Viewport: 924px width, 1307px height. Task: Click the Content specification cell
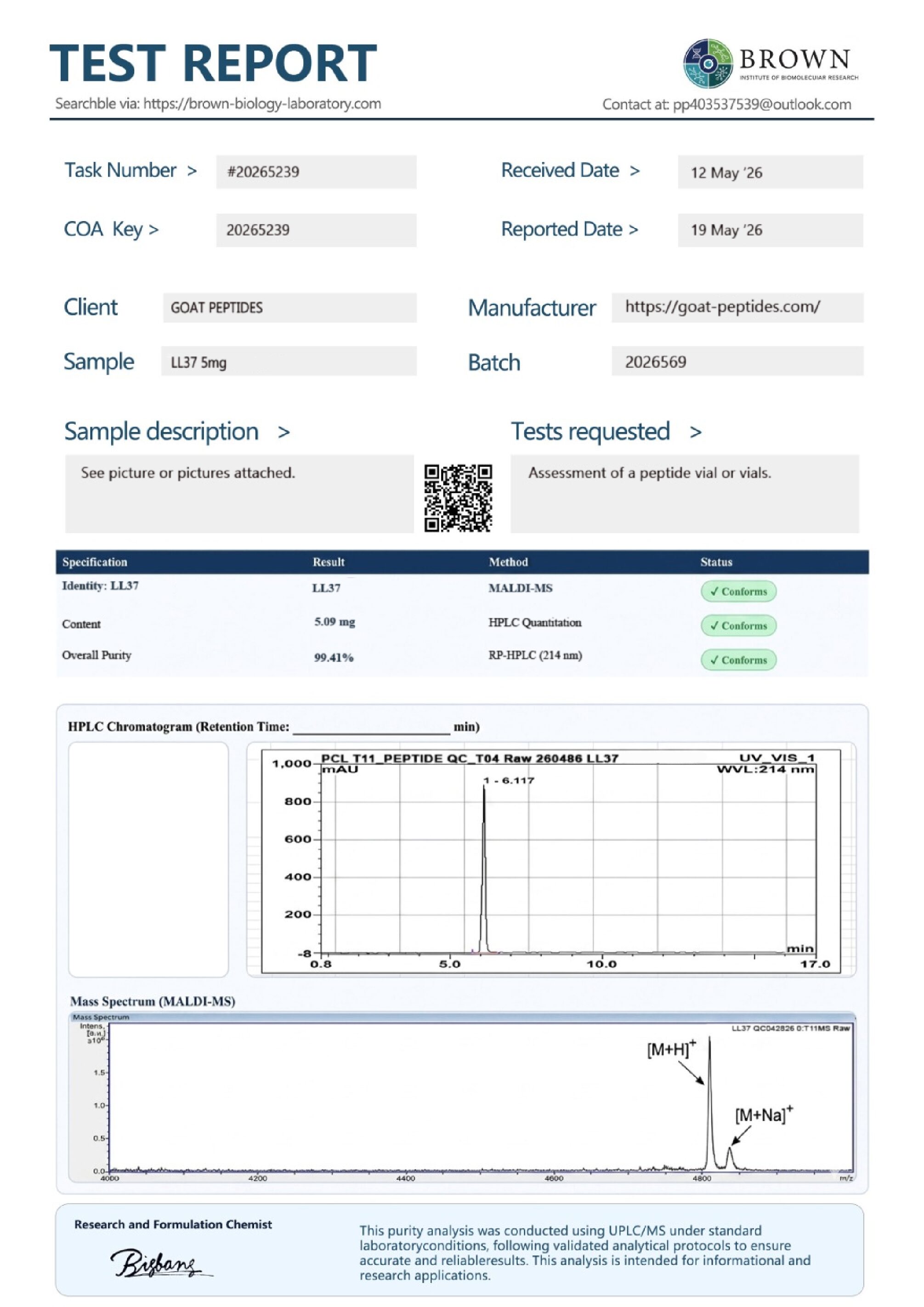(x=81, y=624)
